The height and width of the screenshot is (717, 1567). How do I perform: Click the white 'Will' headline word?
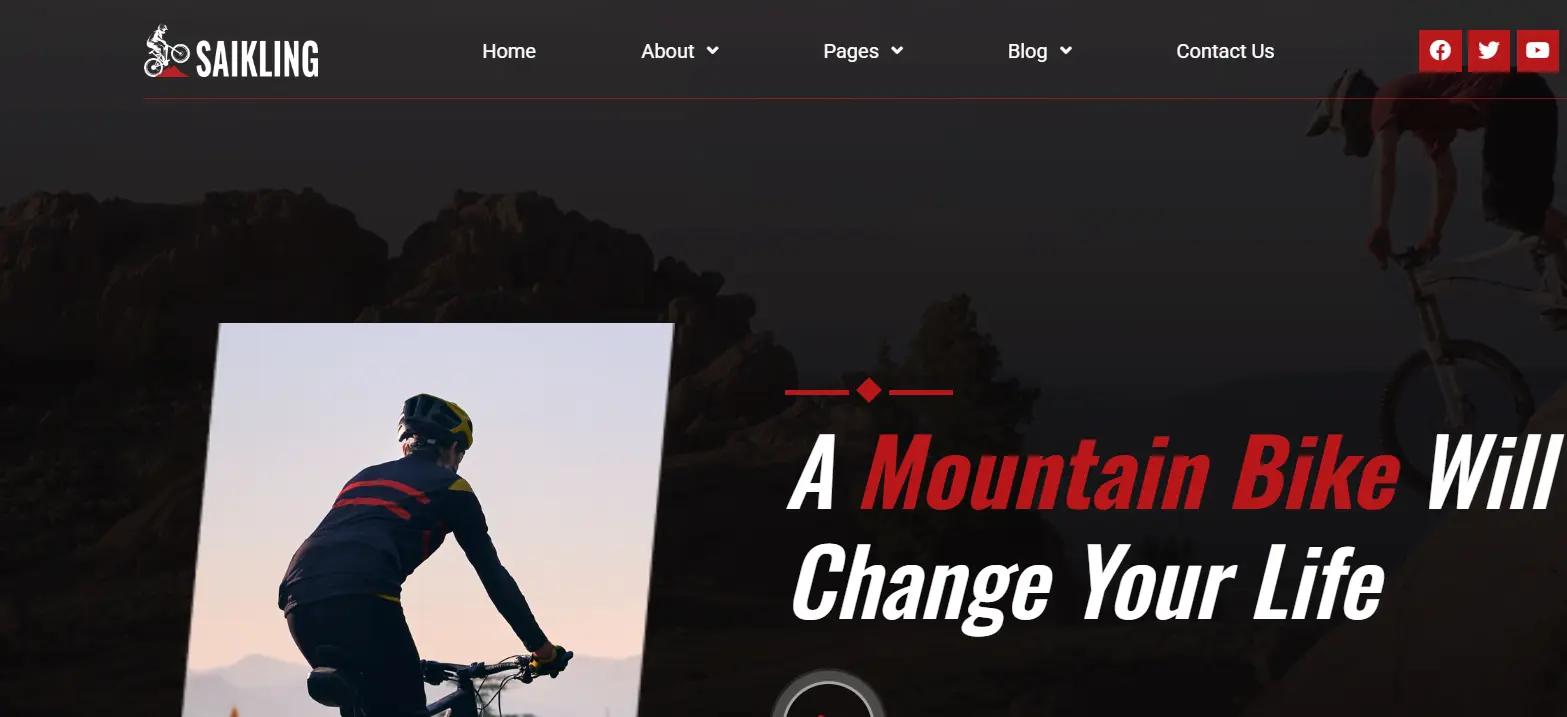1494,471
